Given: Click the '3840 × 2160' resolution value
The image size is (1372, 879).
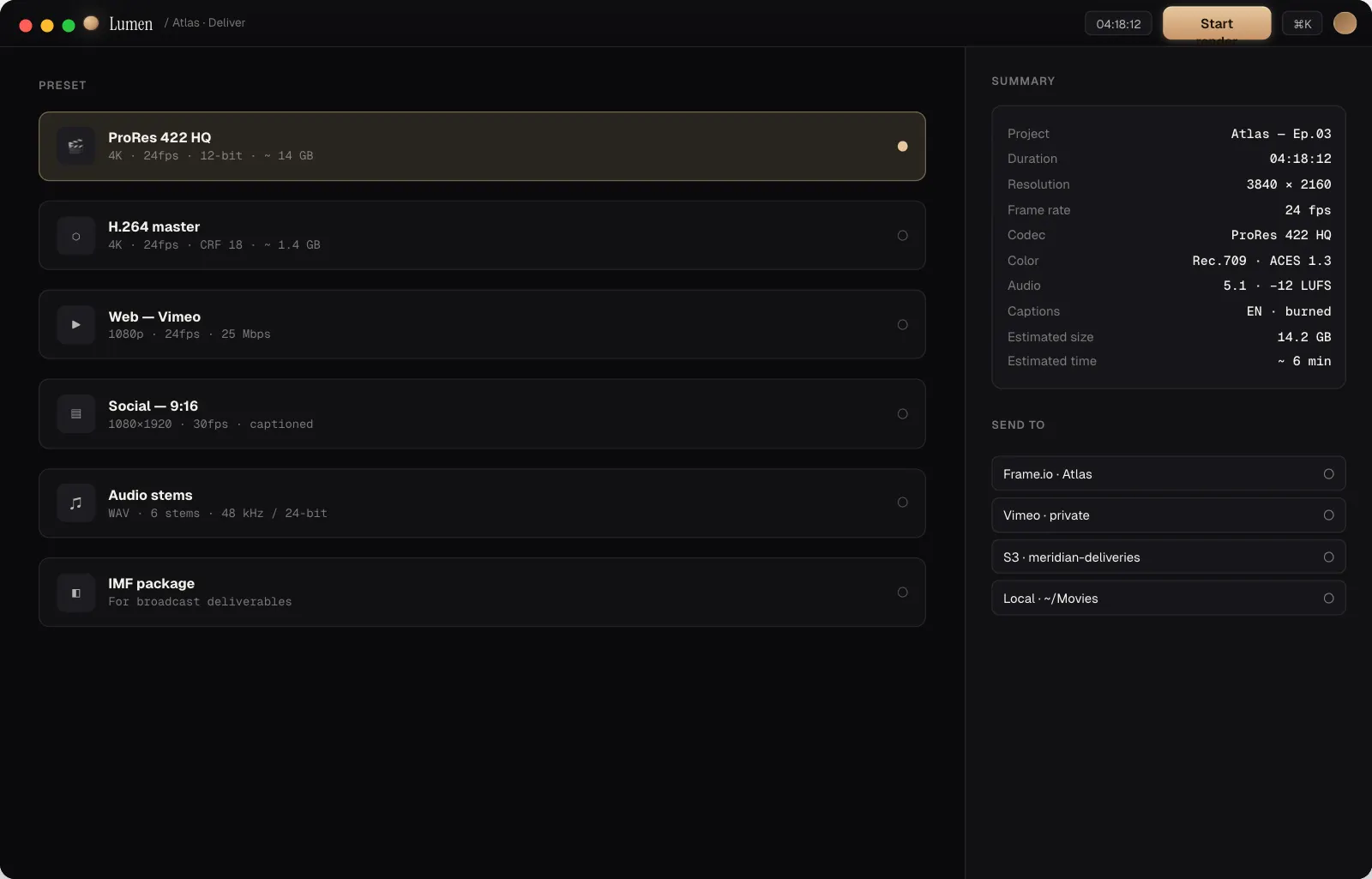Looking at the screenshot, I should click(x=1289, y=184).
